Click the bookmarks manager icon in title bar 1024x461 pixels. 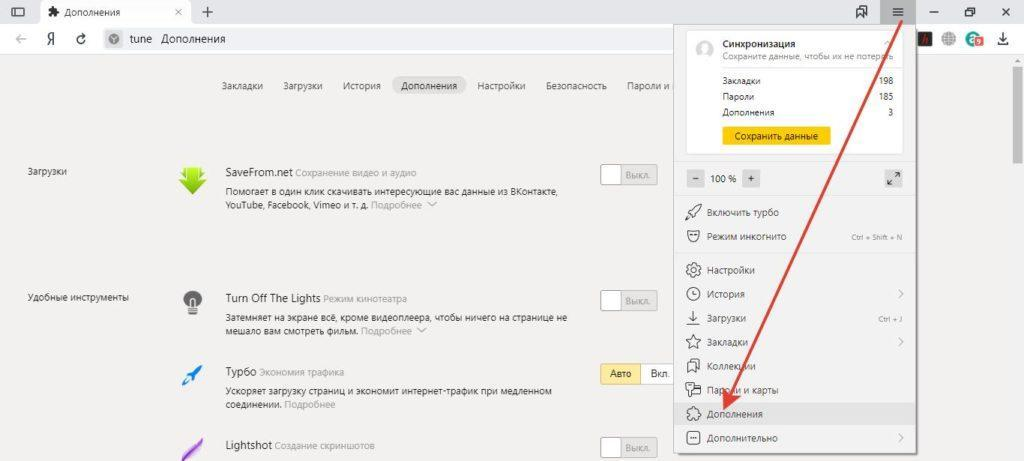[862, 12]
